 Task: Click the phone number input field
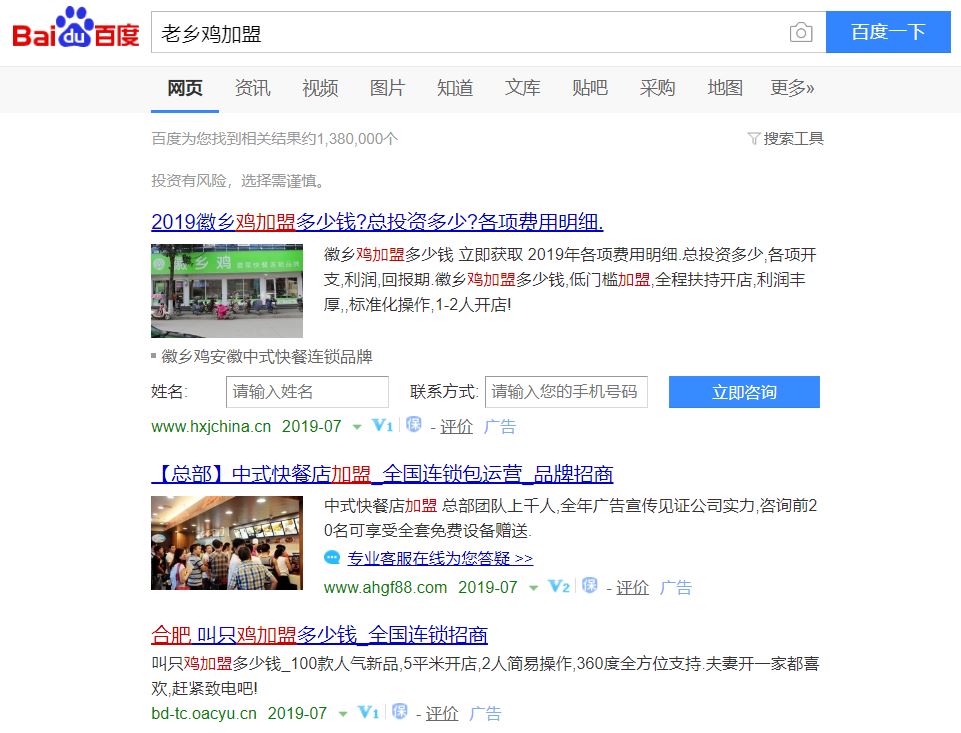pyautogui.click(x=566, y=392)
